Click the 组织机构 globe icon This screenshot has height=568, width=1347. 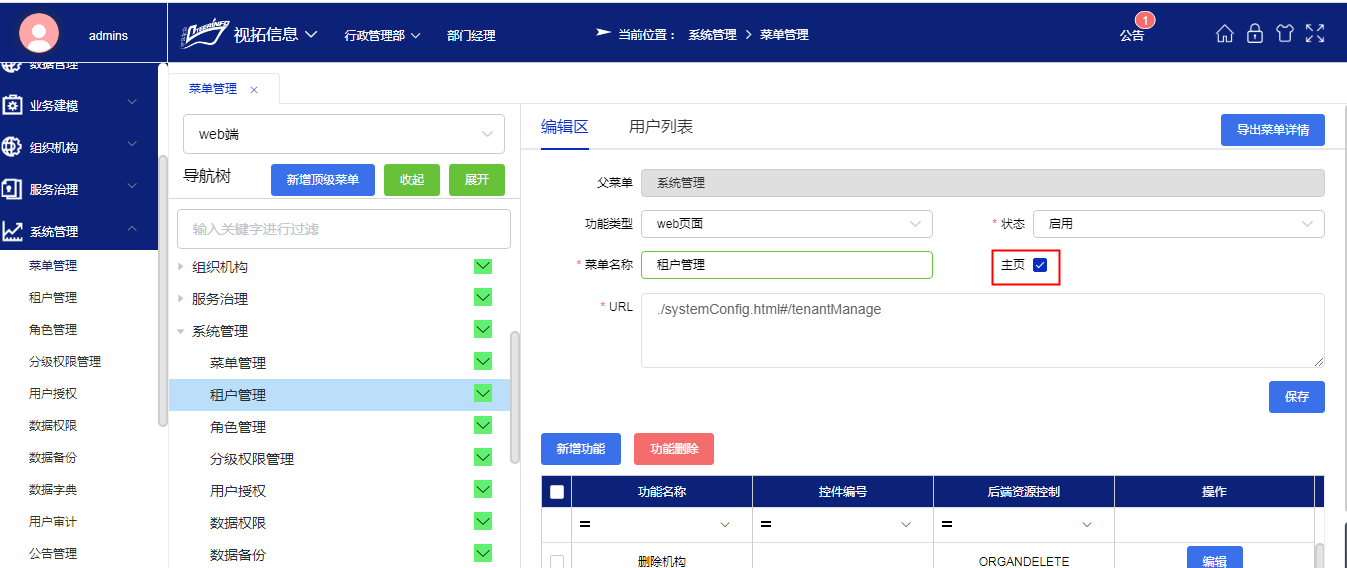click(12, 147)
